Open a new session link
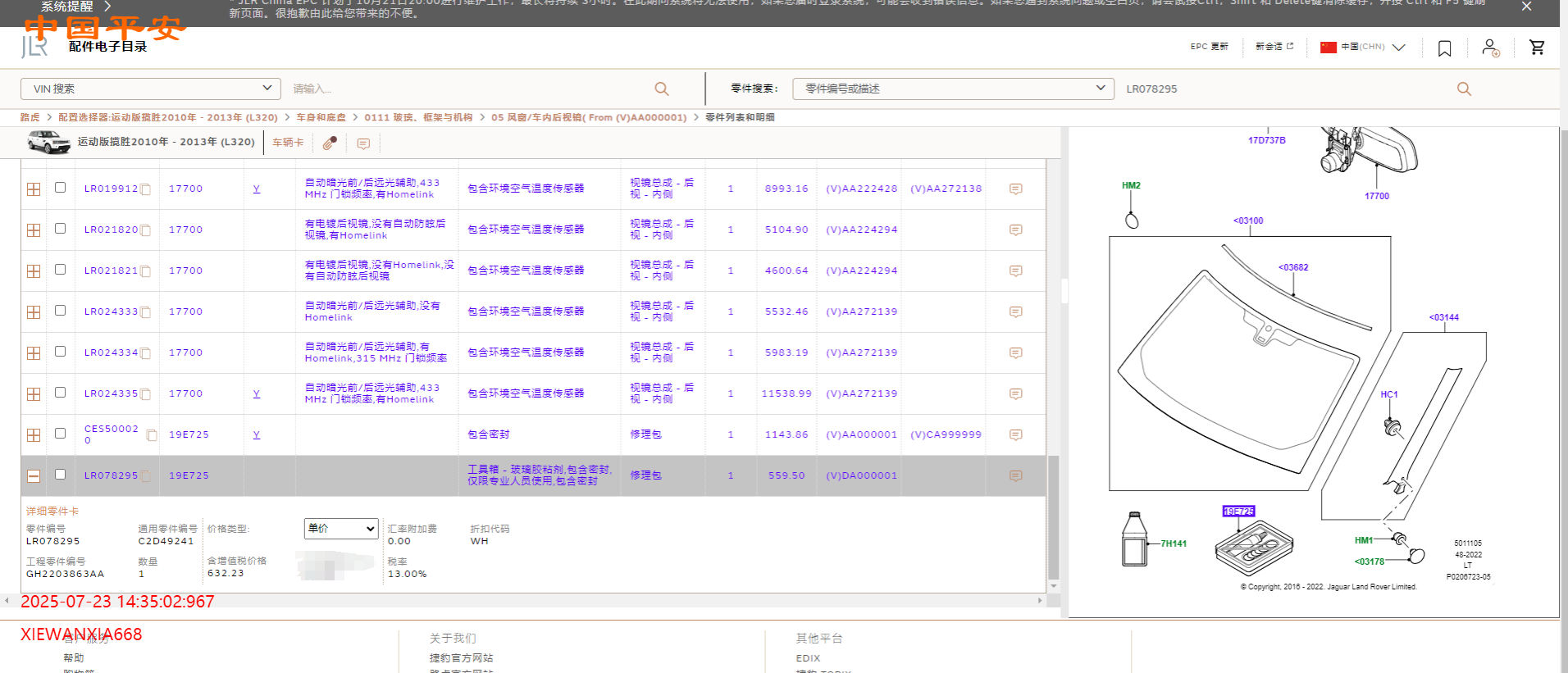1568x673 pixels. [x=1274, y=47]
